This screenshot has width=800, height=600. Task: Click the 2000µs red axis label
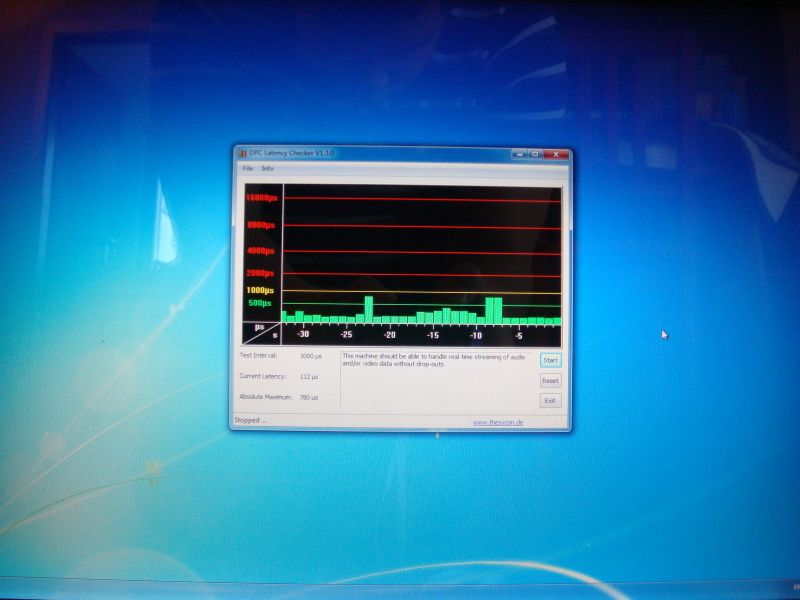click(260, 273)
